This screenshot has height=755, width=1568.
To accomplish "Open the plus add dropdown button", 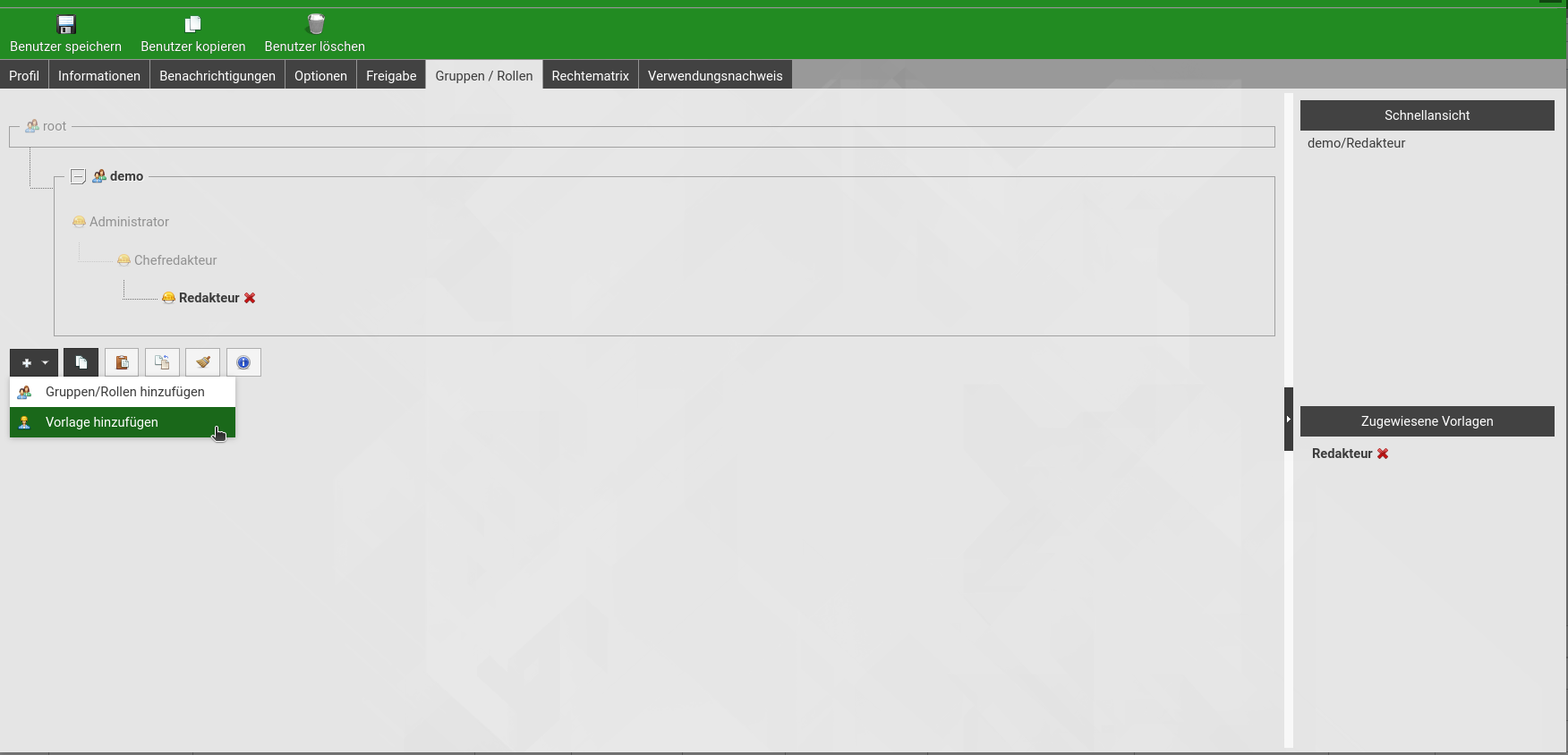I will coord(34,362).
